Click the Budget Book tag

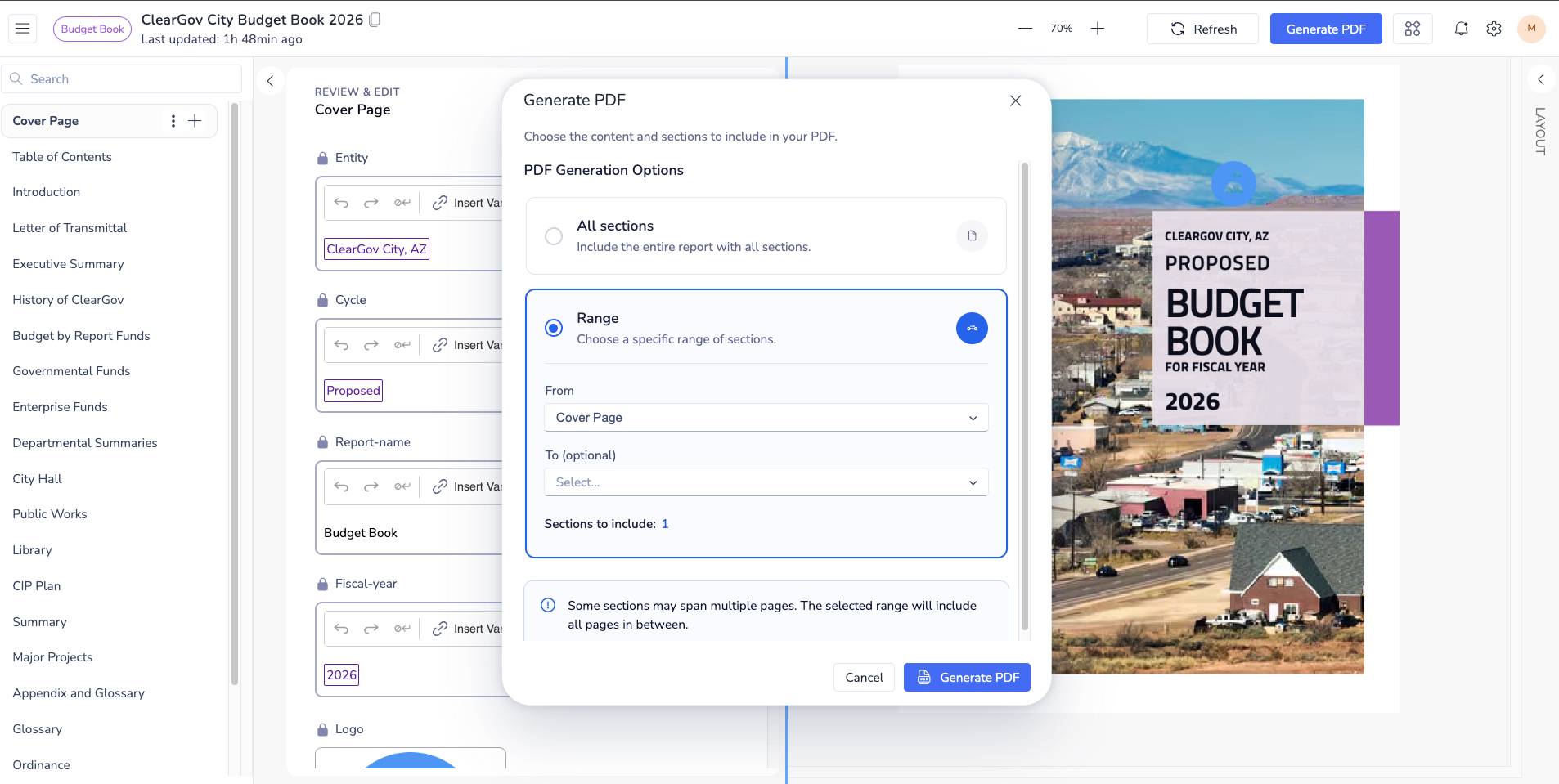[92, 29]
